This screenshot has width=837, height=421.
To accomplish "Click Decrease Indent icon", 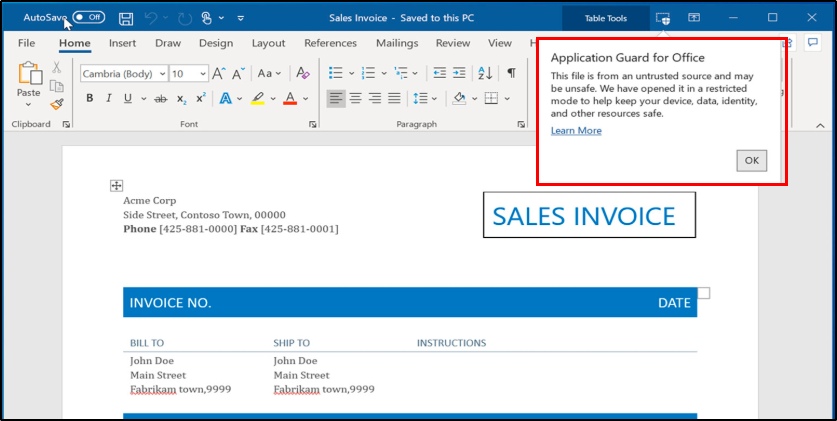I will [439, 73].
